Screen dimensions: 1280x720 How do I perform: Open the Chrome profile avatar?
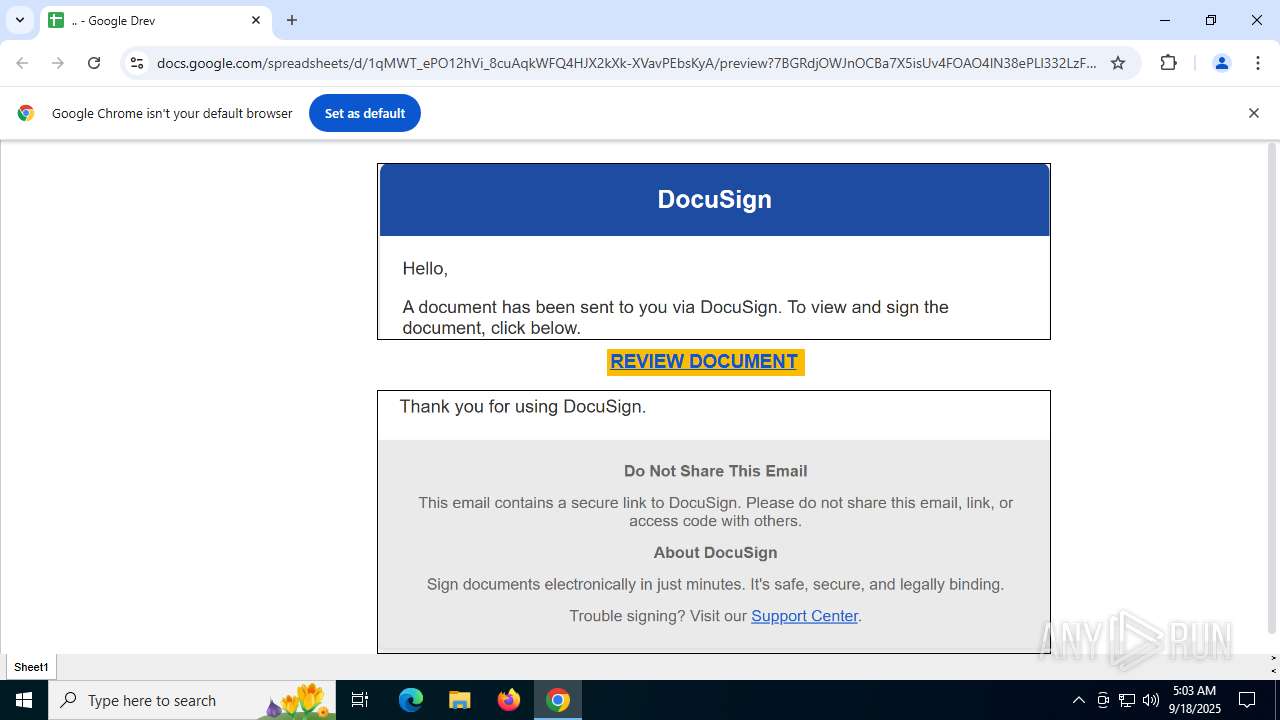point(1221,63)
